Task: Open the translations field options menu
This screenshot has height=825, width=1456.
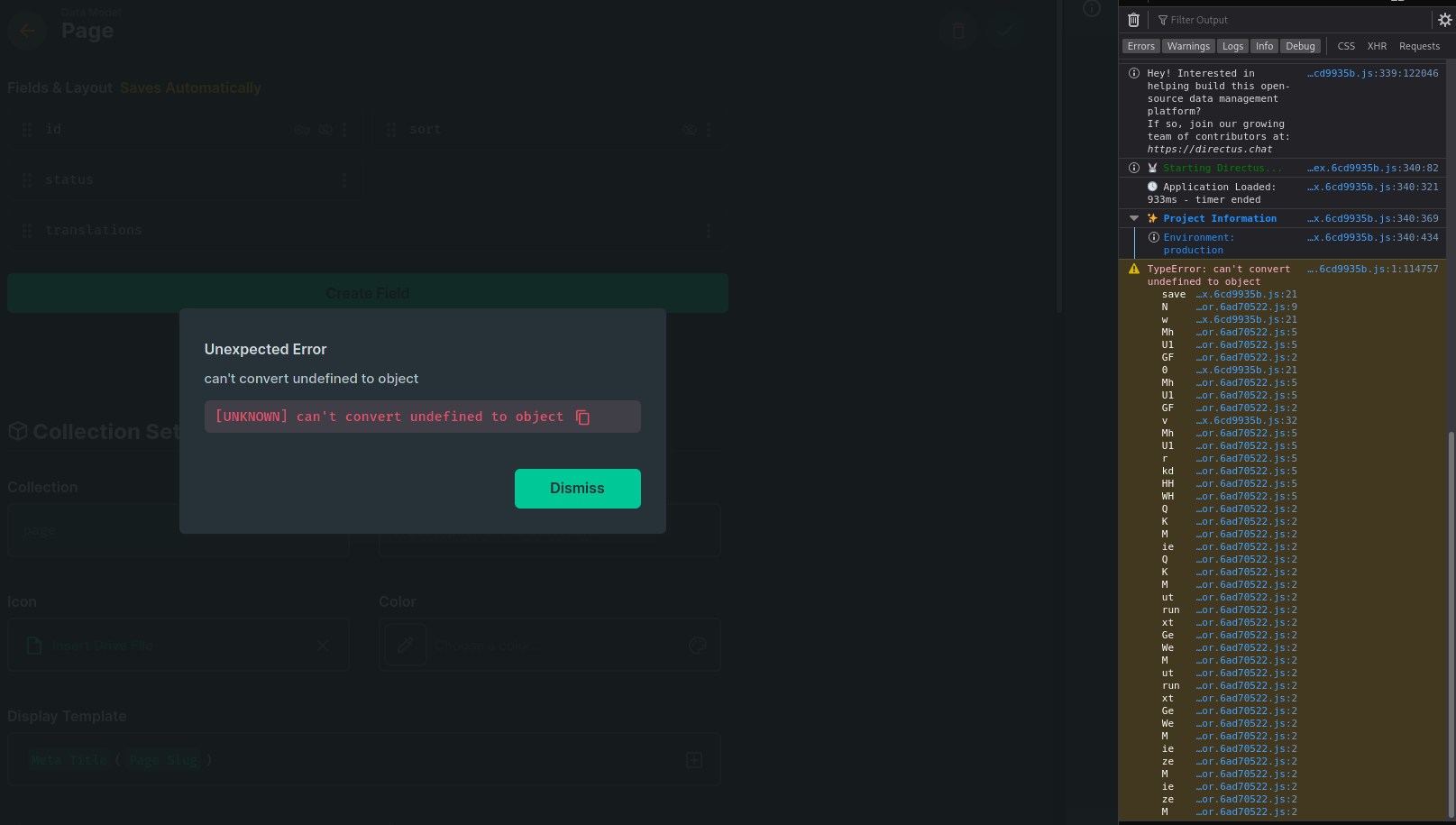Action: click(709, 231)
